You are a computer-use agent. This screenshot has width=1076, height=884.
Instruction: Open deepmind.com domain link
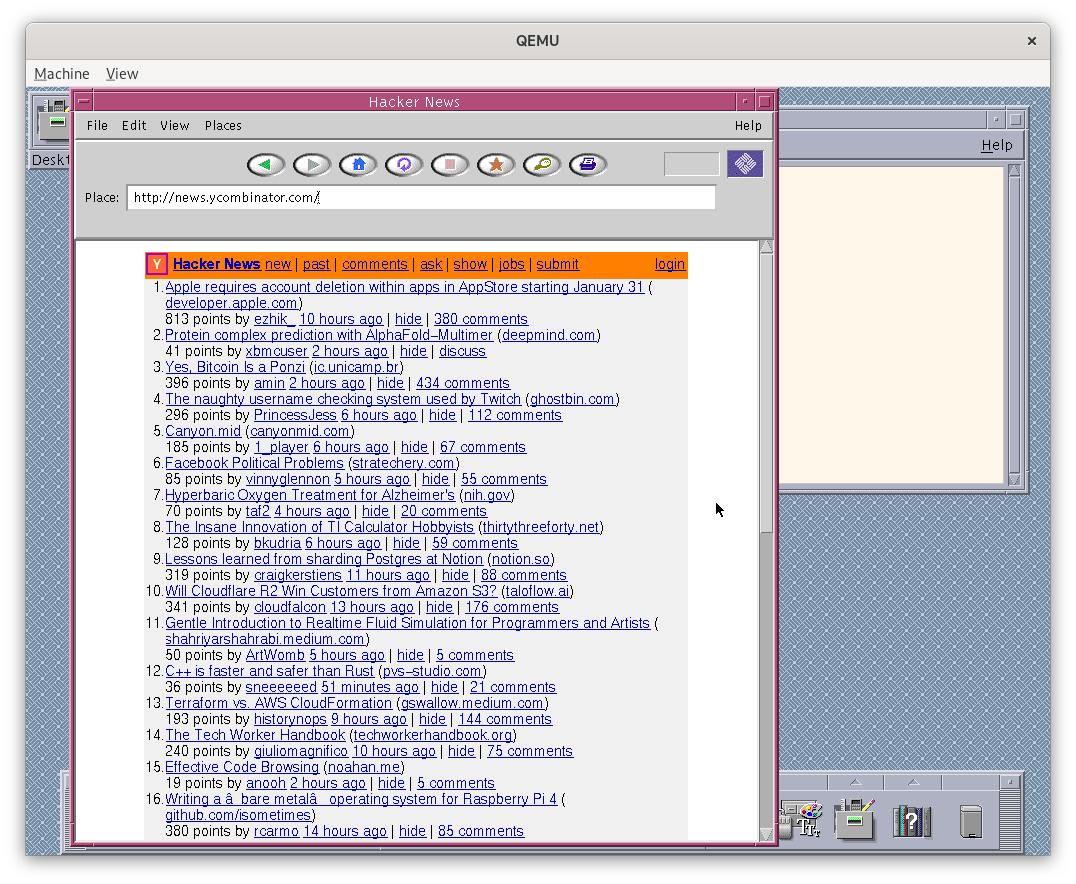pos(549,335)
